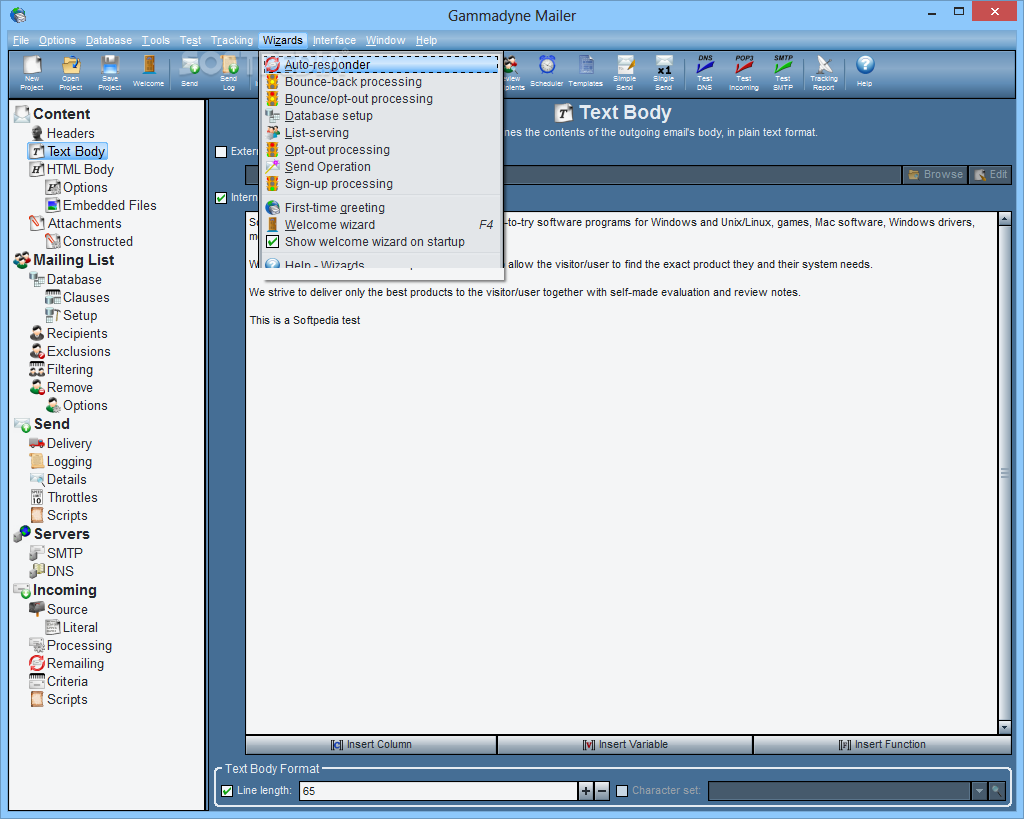Click the Help question mark toolbar icon
Image resolution: width=1024 pixels, height=819 pixels.
865,71
